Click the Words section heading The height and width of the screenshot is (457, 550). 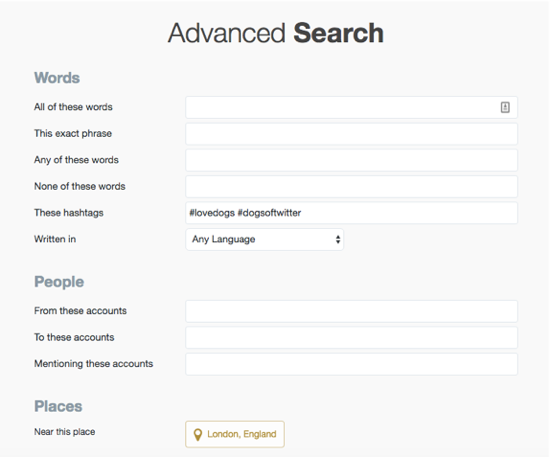tap(57, 78)
